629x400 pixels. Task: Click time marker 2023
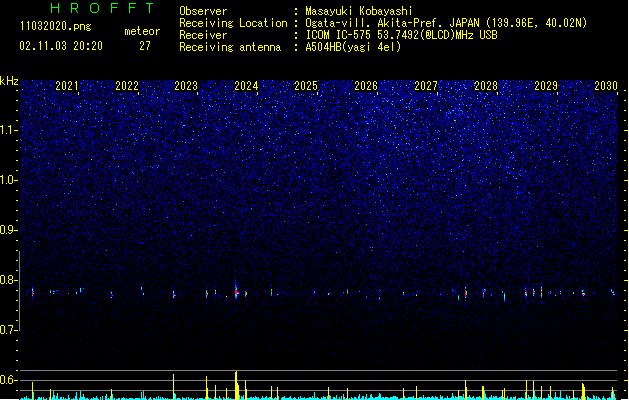pos(186,86)
